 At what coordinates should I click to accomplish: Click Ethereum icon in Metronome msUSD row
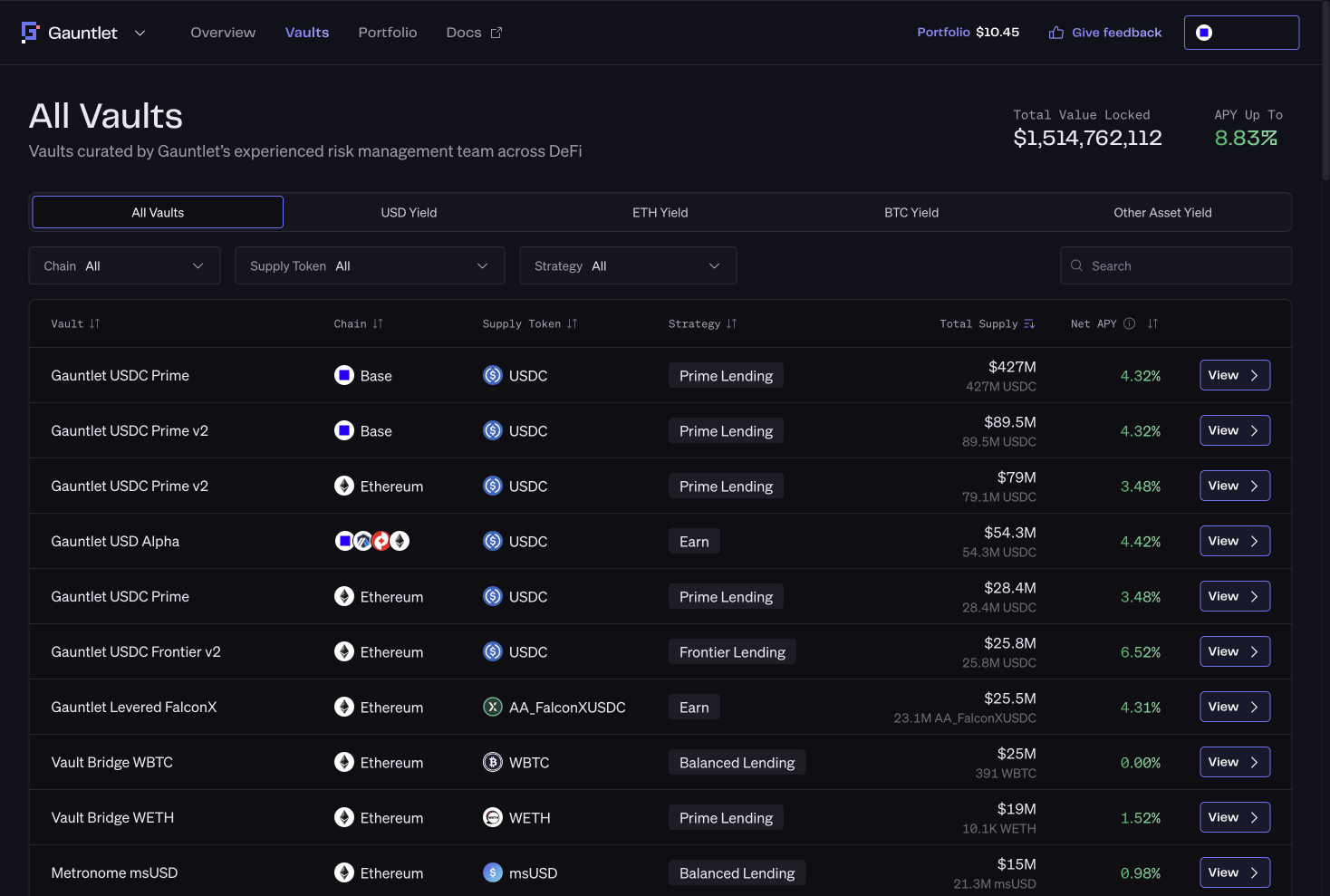click(x=344, y=872)
